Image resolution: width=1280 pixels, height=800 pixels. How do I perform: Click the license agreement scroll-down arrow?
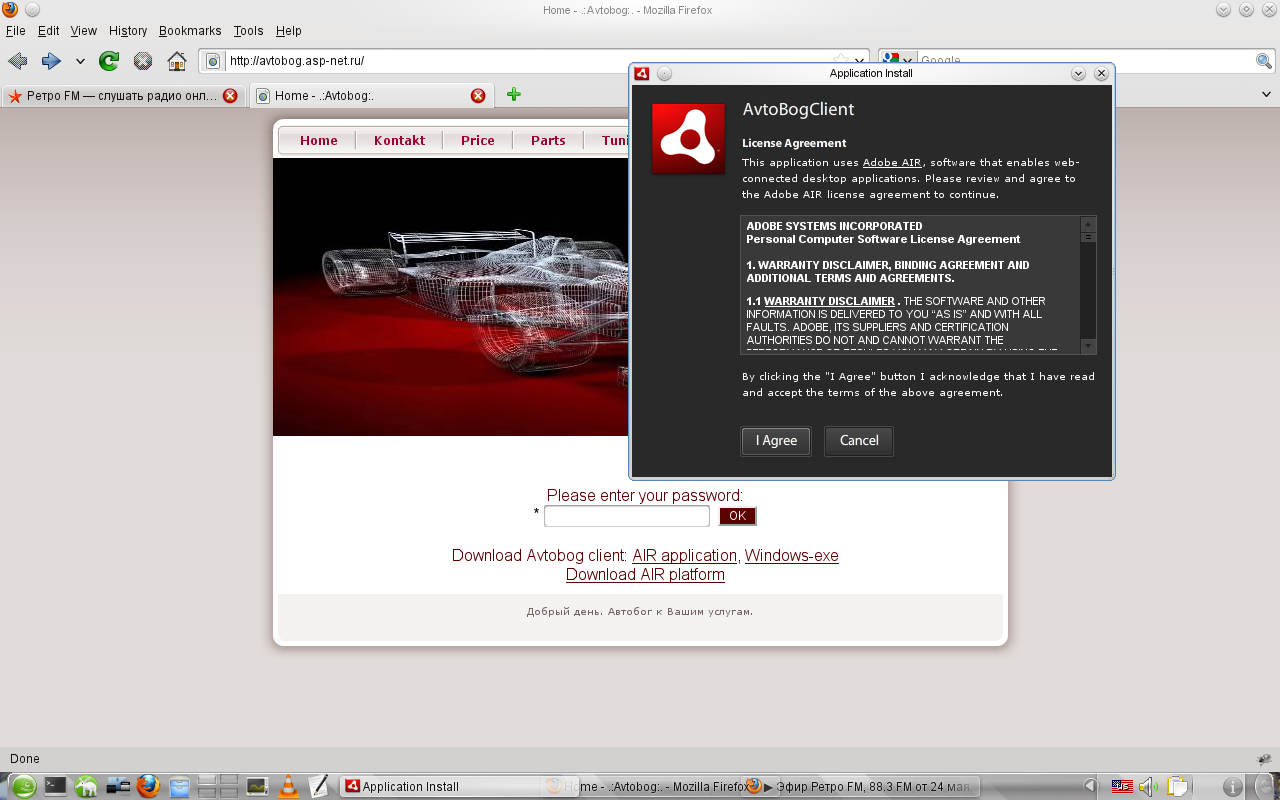[x=1089, y=346]
